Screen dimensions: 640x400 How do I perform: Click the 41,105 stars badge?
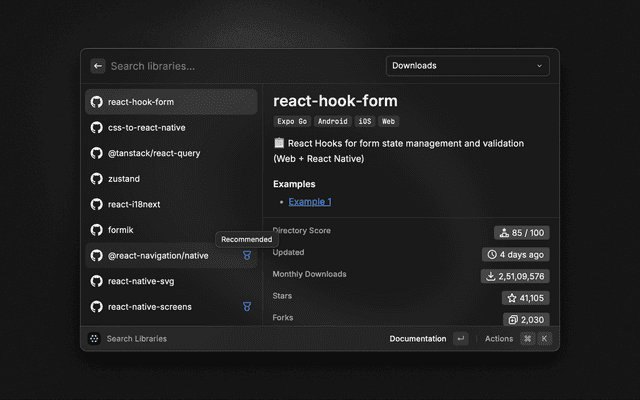pos(525,298)
